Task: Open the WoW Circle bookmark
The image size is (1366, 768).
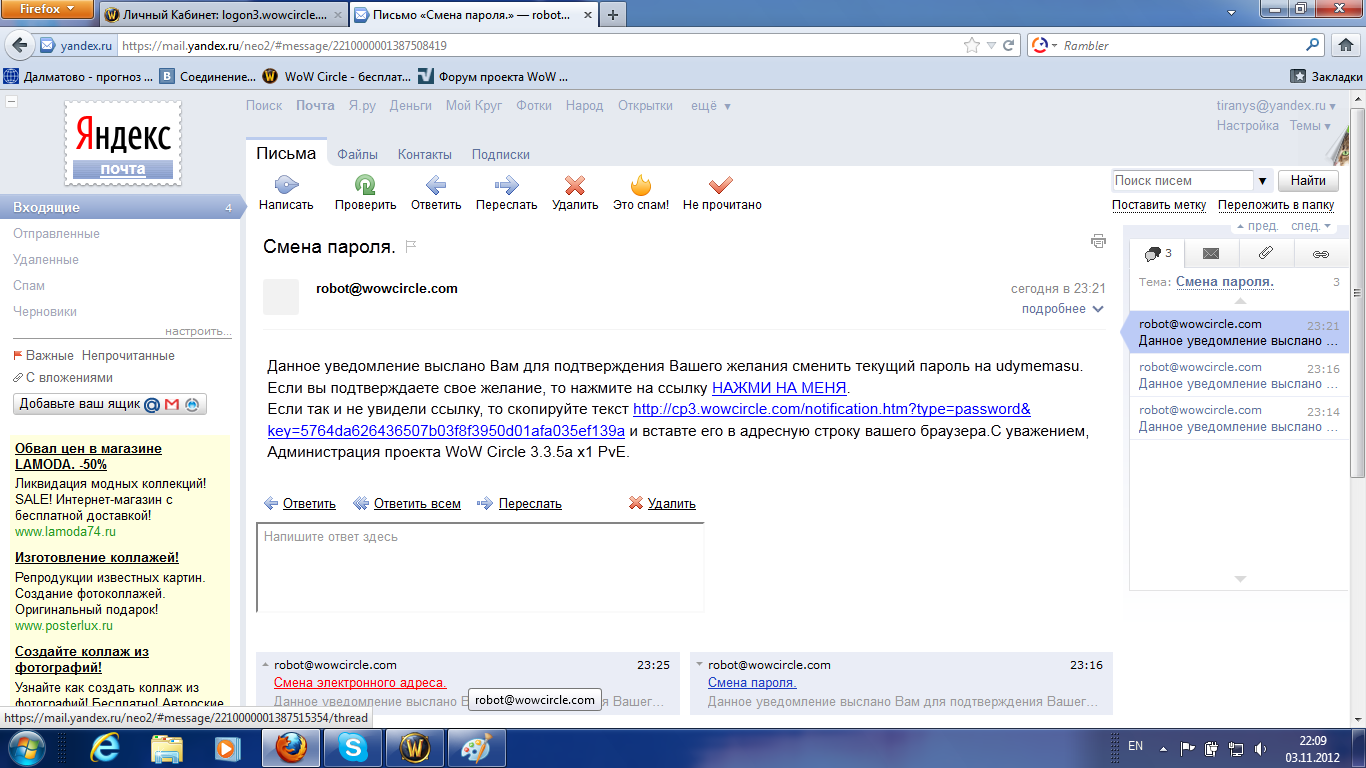Action: coord(336,76)
